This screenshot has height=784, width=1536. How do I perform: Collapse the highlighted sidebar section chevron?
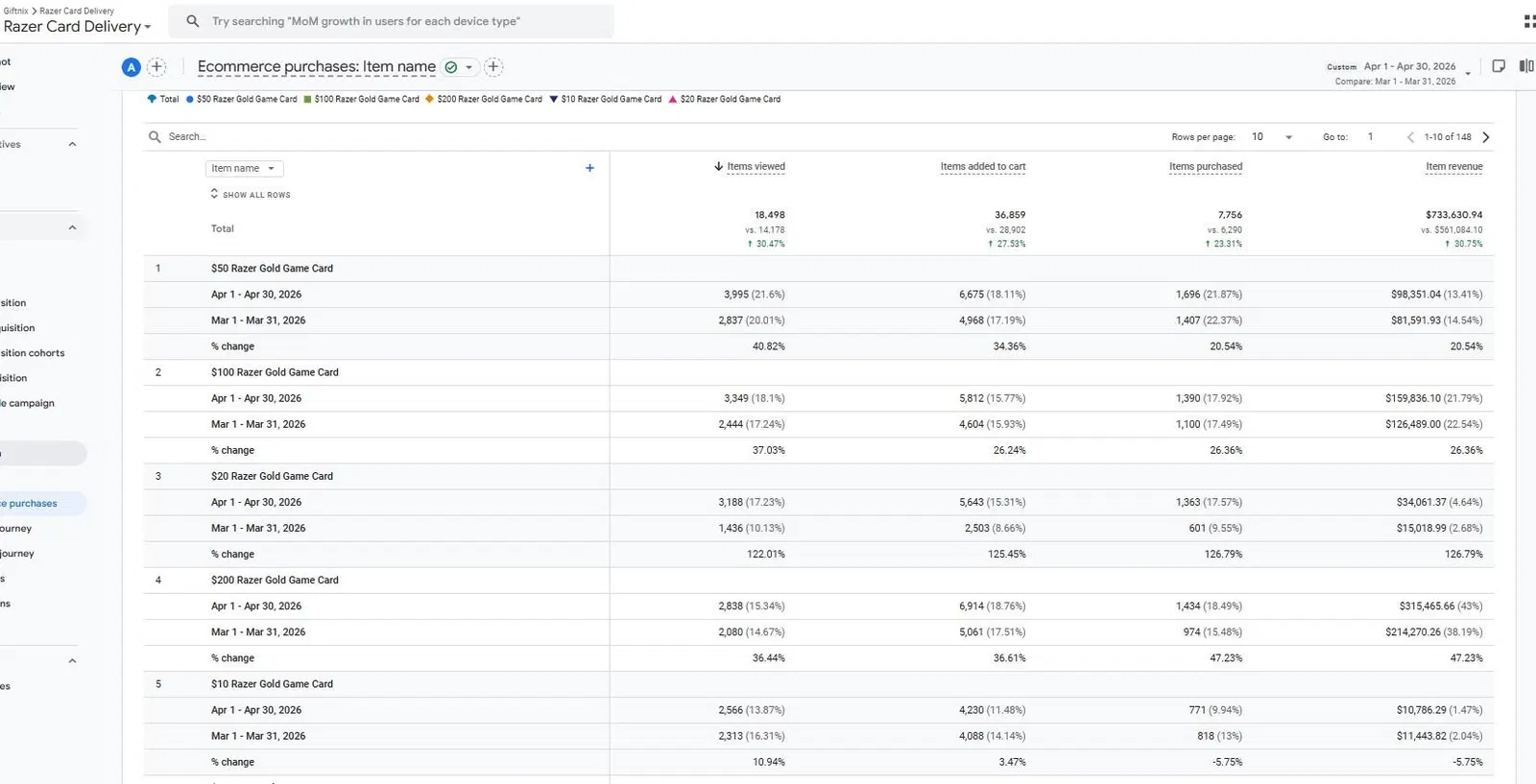72,227
